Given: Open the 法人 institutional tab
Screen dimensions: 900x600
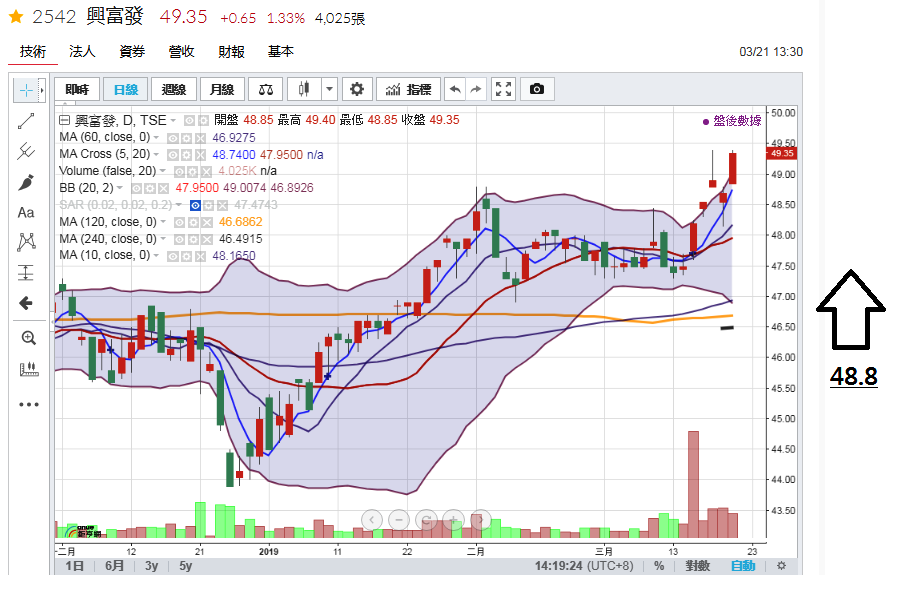Looking at the screenshot, I should (x=82, y=52).
